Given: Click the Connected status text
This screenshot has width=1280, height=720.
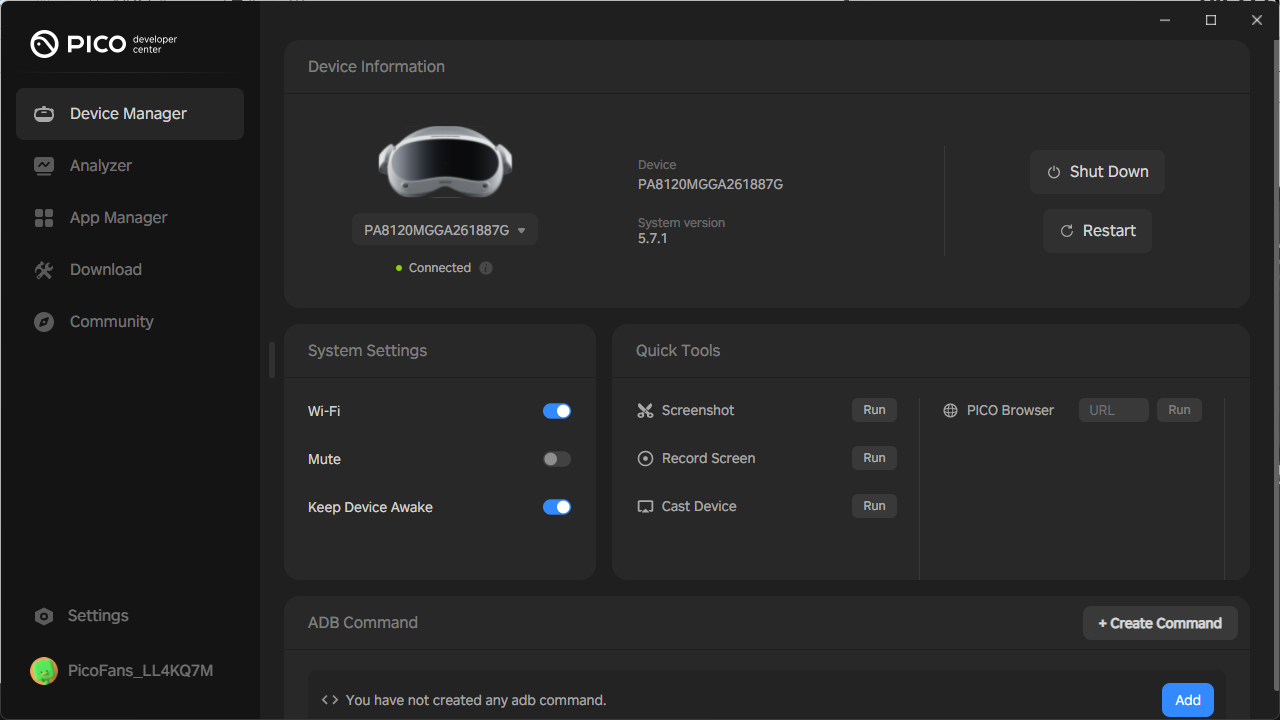Looking at the screenshot, I should 440,268.
